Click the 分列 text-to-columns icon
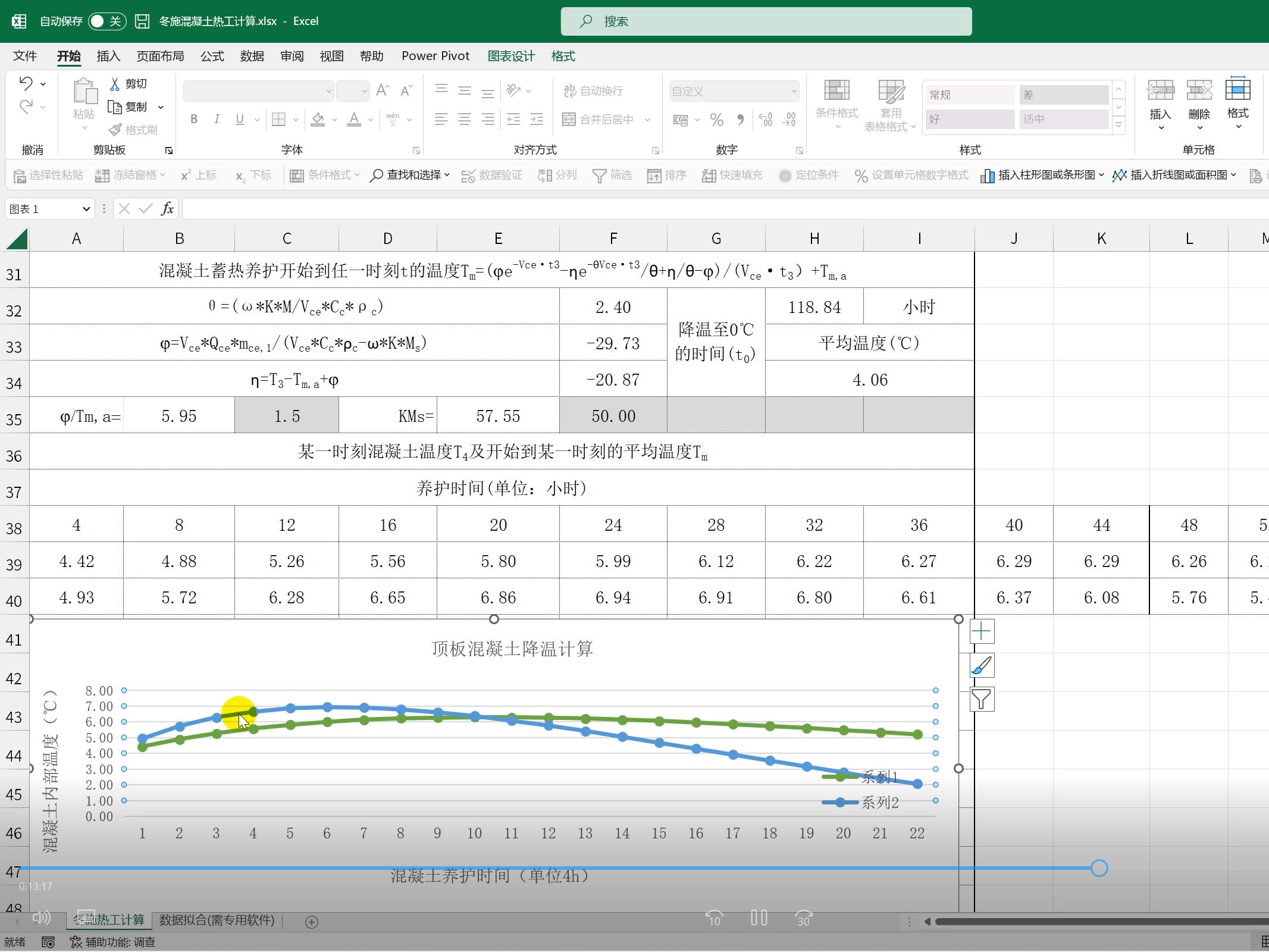 click(x=556, y=174)
